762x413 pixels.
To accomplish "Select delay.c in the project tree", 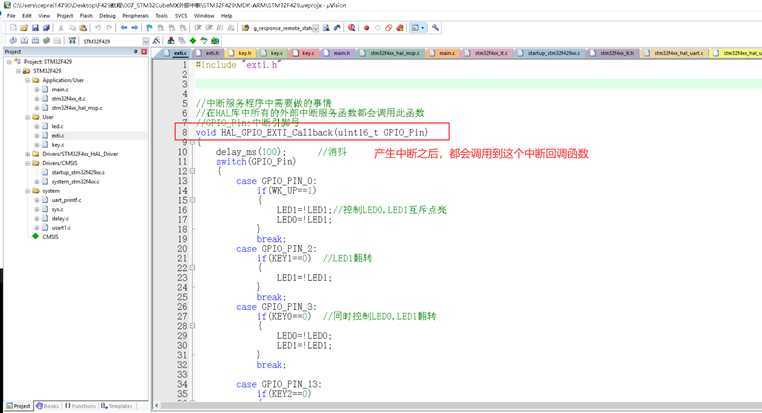I will click(60, 219).
